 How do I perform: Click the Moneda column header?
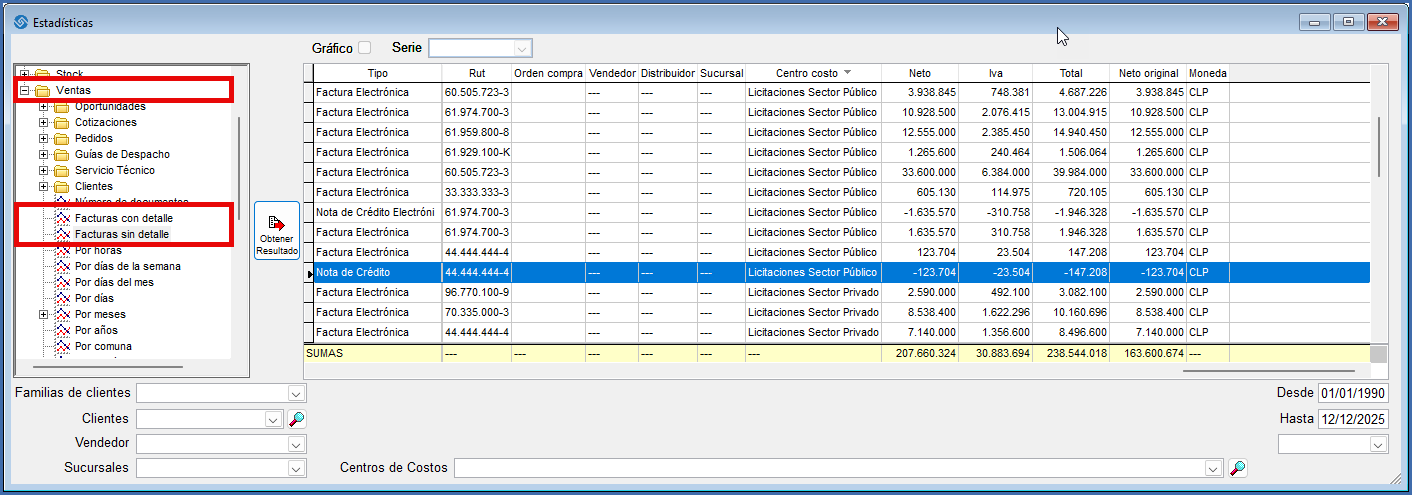click(x=1207, y=73)
